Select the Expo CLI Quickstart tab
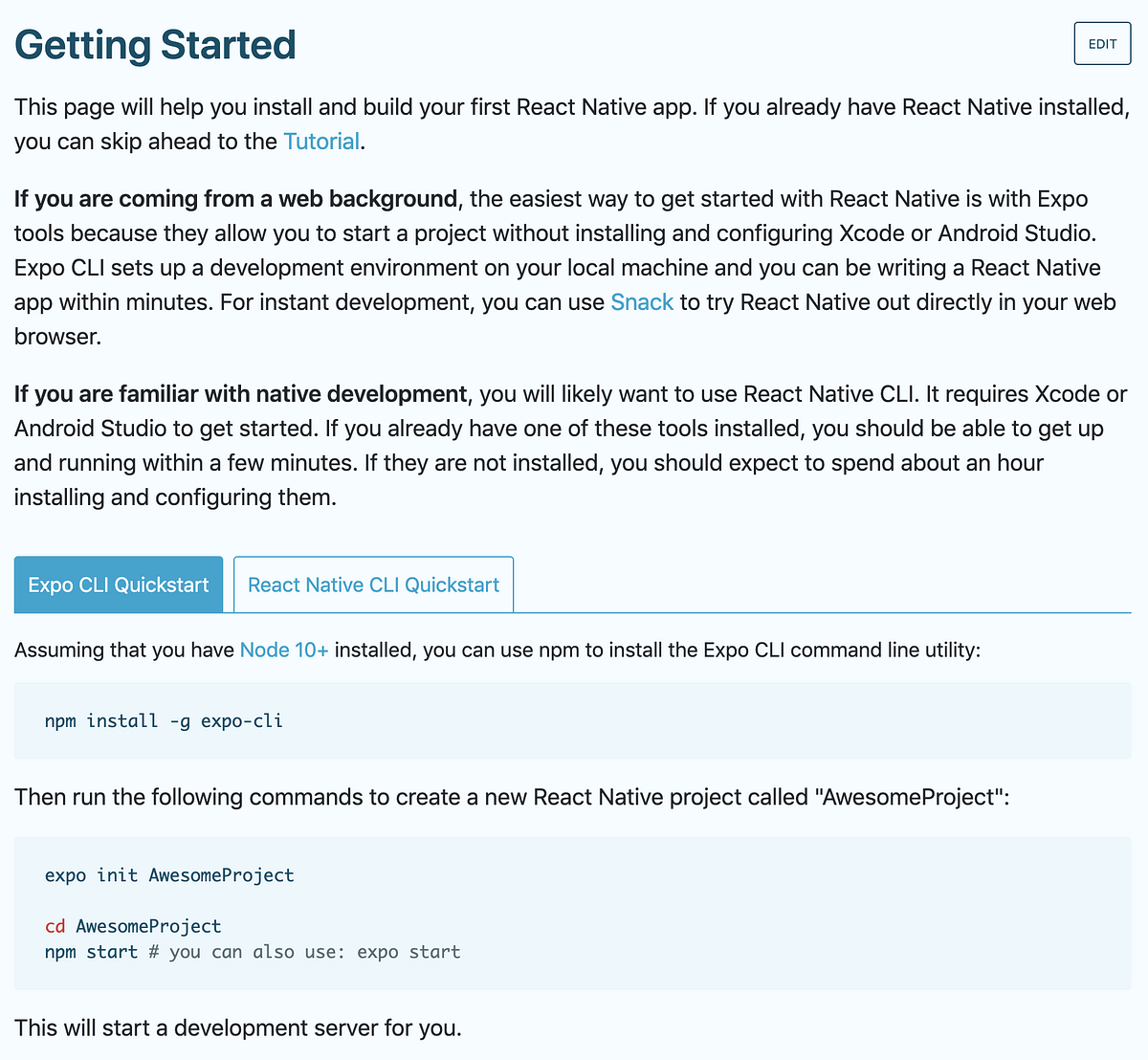Screen dimensions: 1148x1060 pos(118,585)
